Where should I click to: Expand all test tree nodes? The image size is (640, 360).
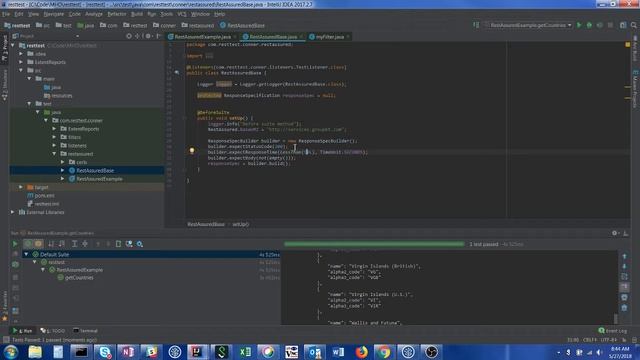click(74, 244)
